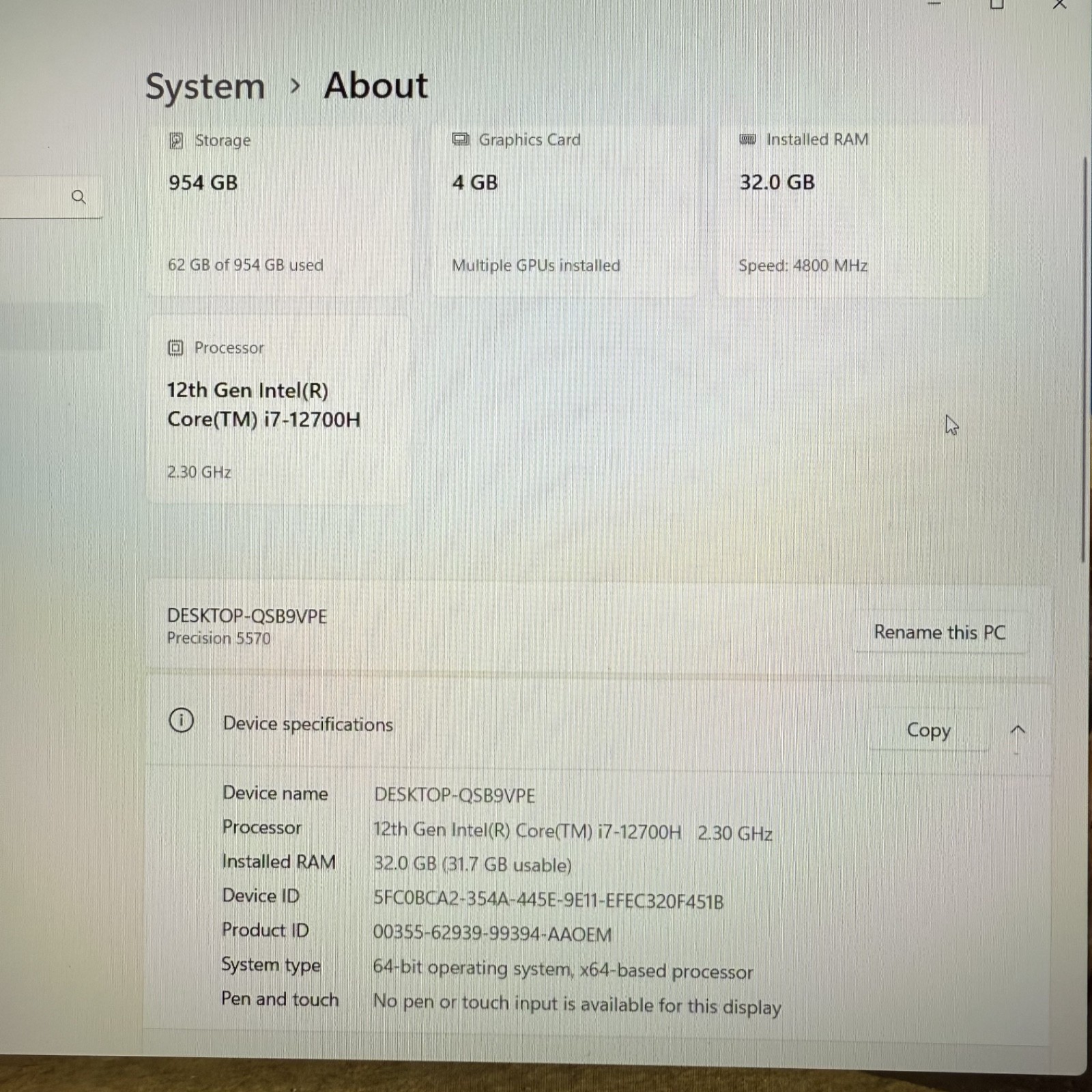Click the Device ID value
This screenshot has width=1092, height=1092.
(x=548, y=900)
